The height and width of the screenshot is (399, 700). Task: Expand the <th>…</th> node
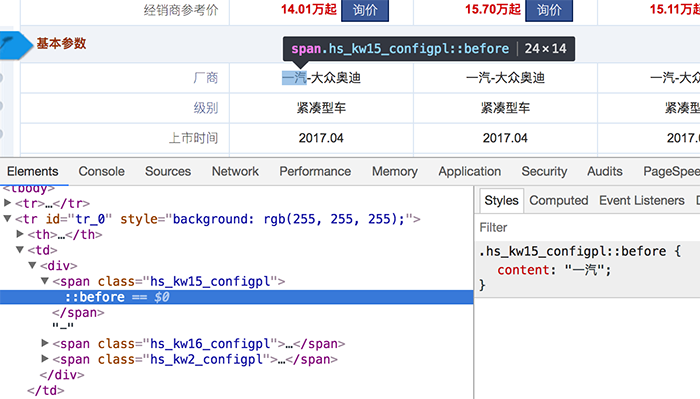tap(20, 234)
